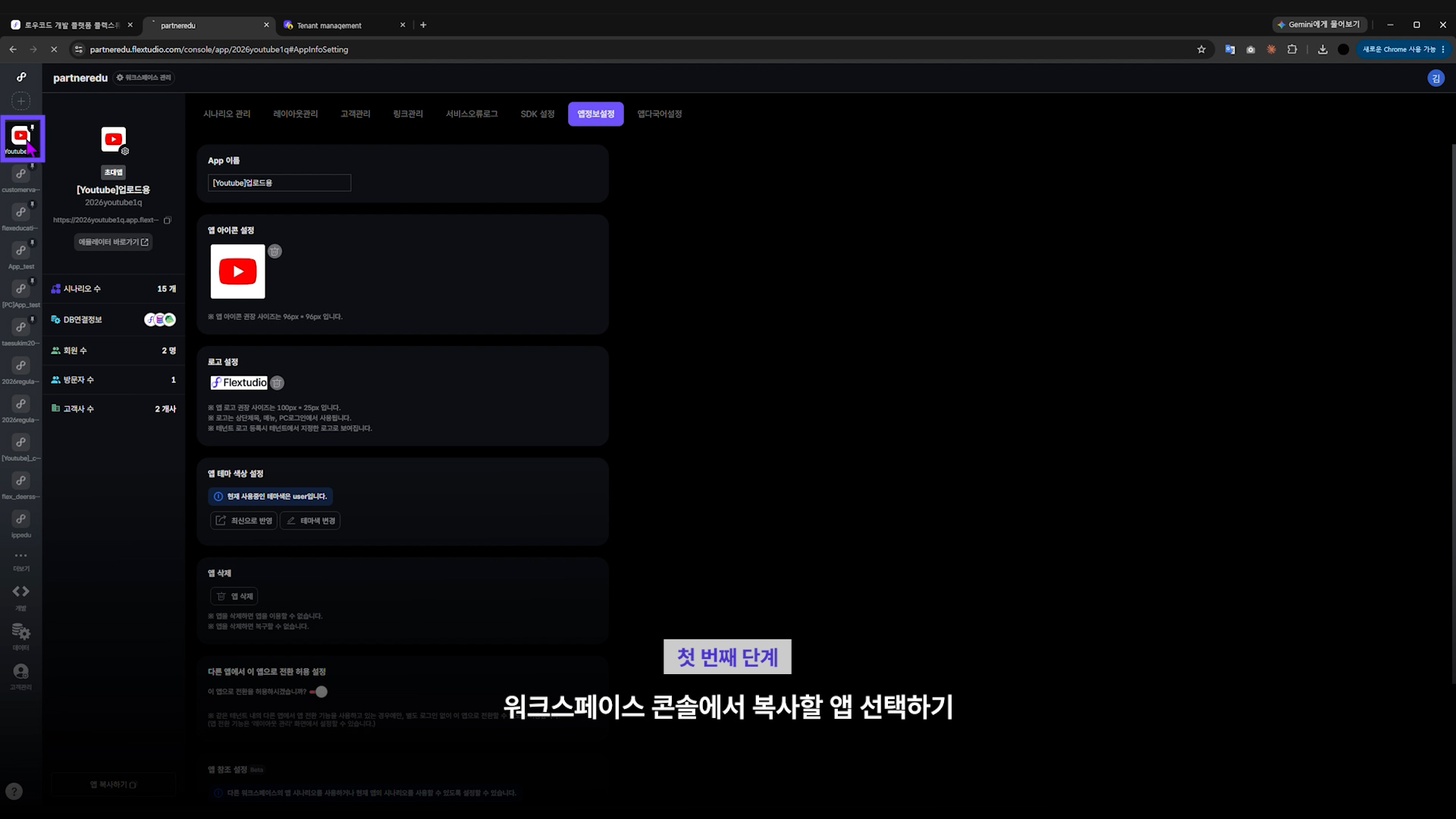The height and width of the screenshot is (819, 1456).
Task: Stop loading the page with X button
Action: (x=54, y=49)
